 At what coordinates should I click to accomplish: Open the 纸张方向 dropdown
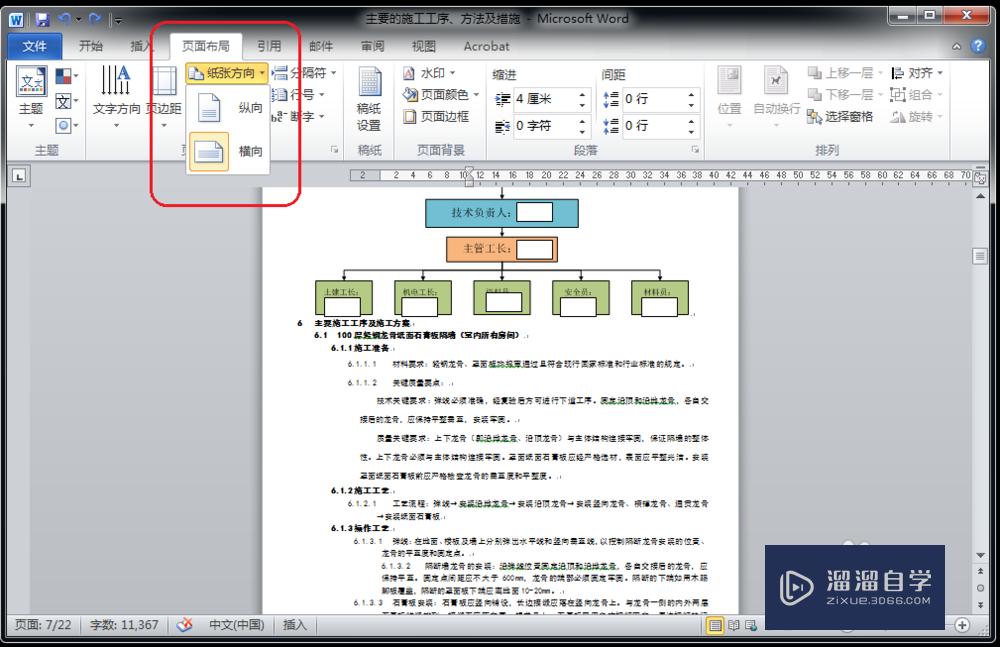pyautogui.click(x=227, y=73)
